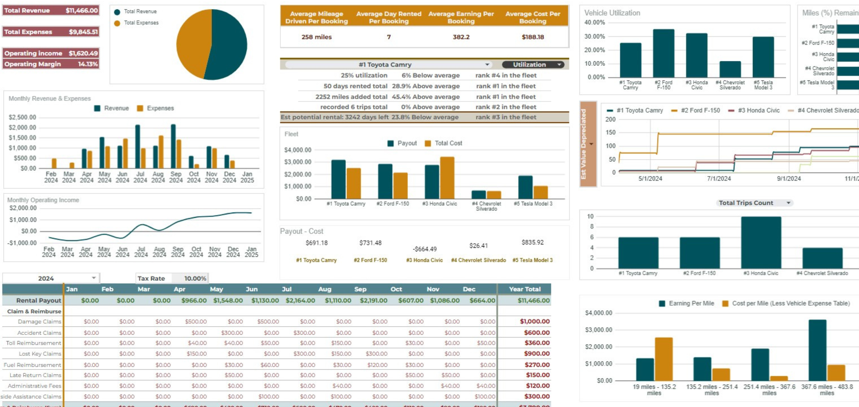
Task: Click the Earning Per Mile legend marker
Action: pos(662,303)
